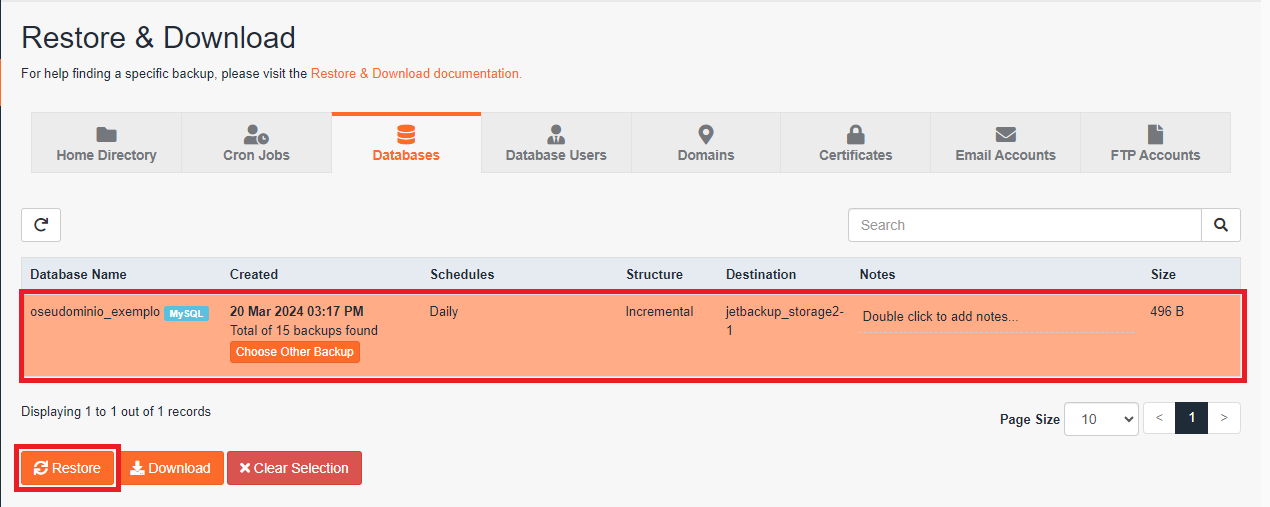Open the Restore & Download documentation link
Screen dimensions: 1270x507
[x=415, y=73]
